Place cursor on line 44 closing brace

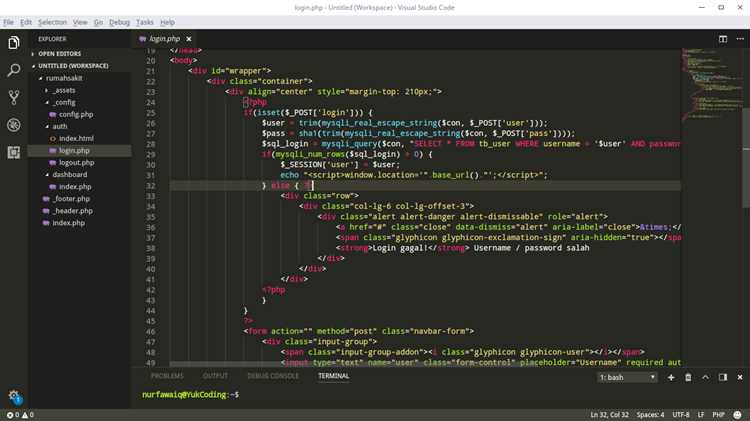click(x=245, y=310)
